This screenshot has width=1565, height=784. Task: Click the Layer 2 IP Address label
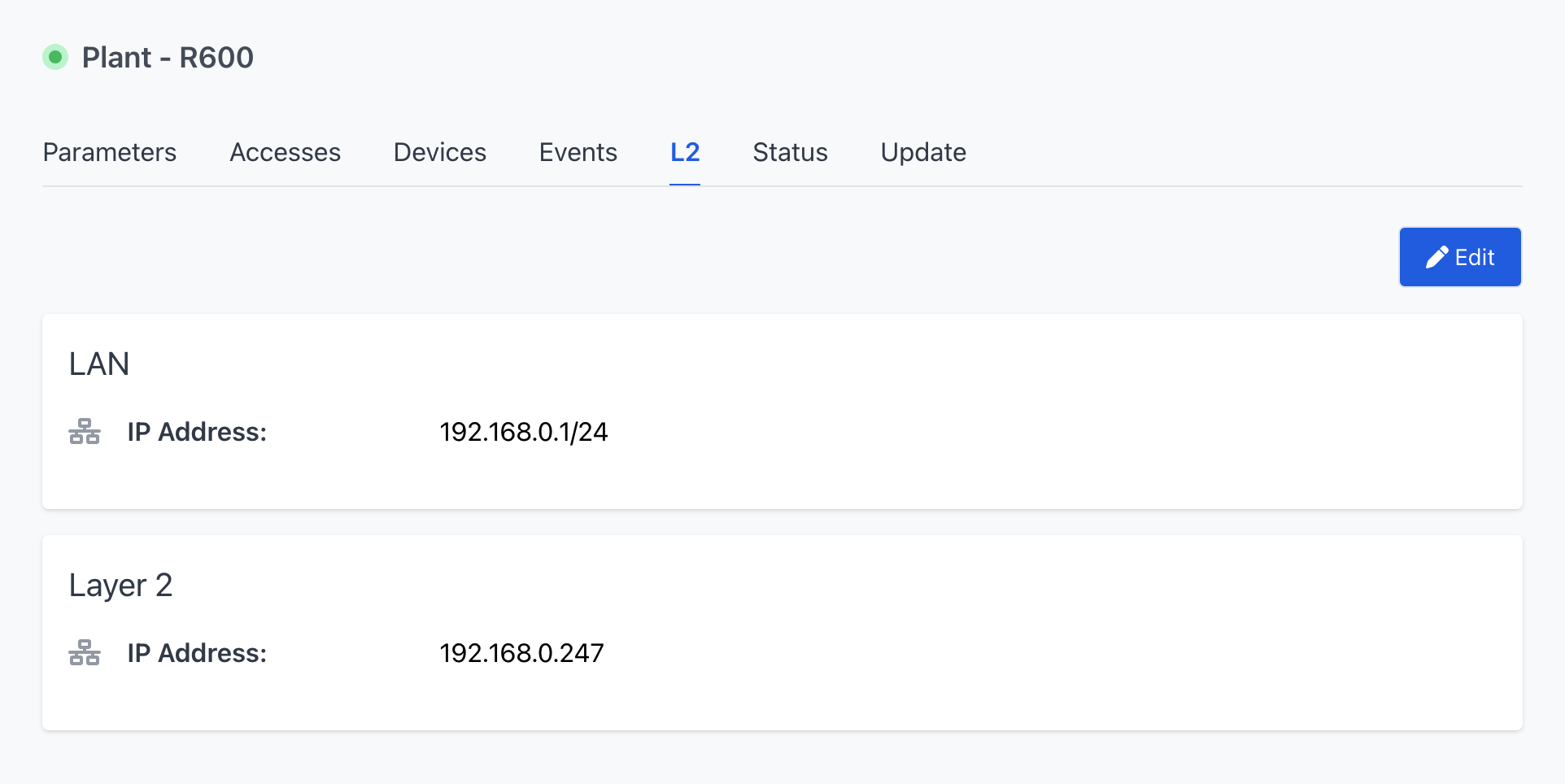point(197,653)
